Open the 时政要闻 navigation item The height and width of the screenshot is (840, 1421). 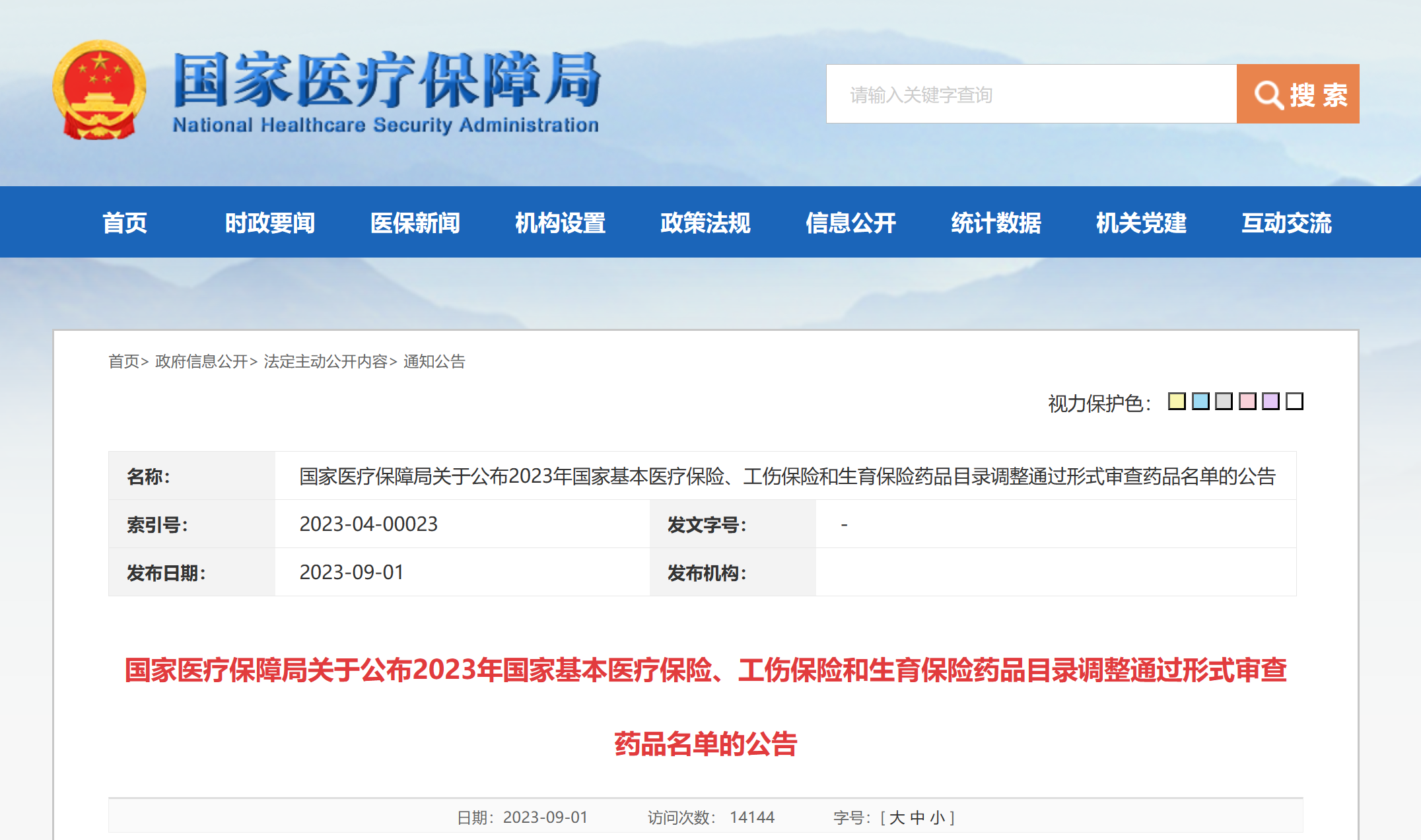(x=270, y=223)
